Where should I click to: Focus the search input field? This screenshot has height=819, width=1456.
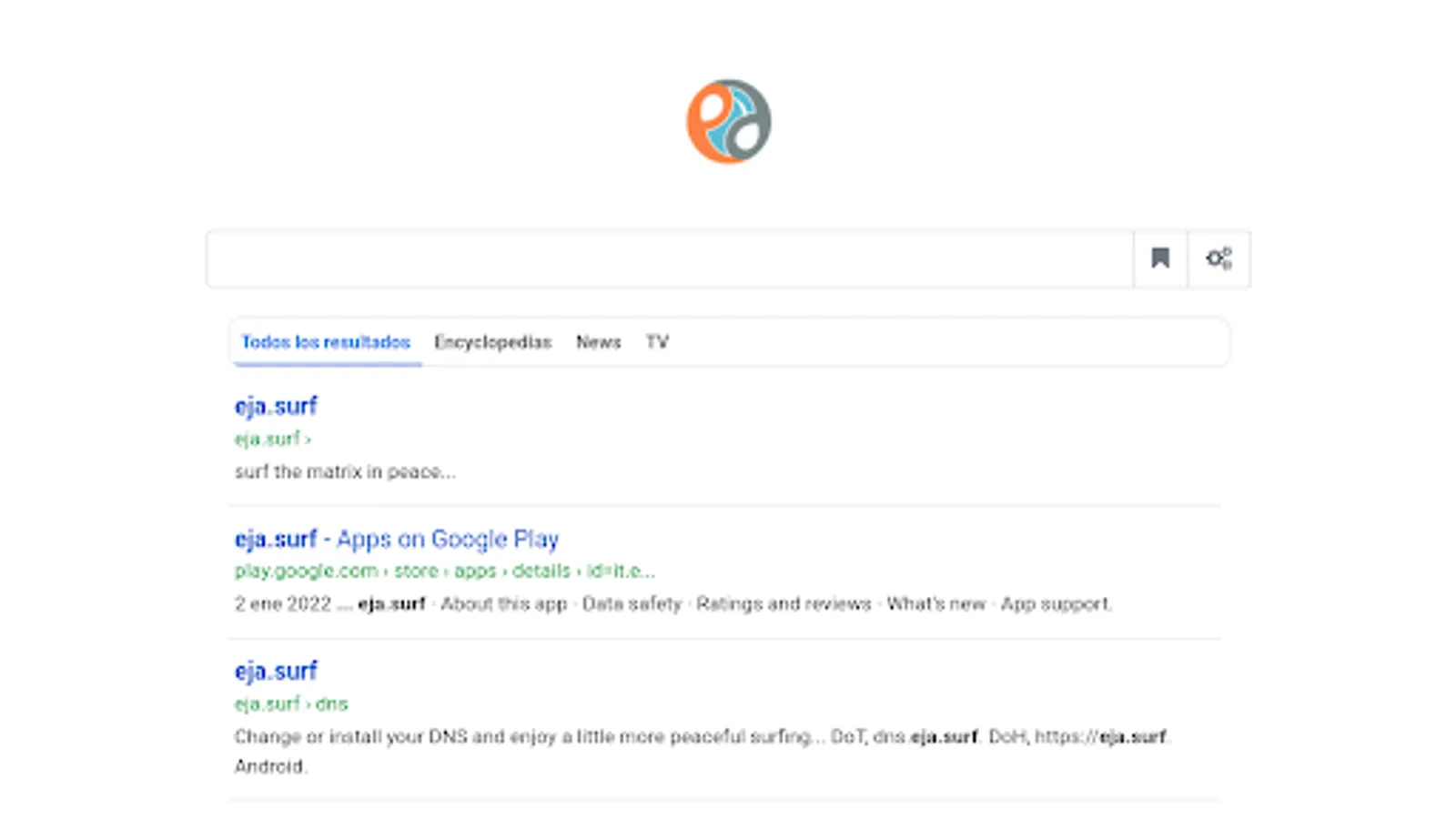click(670, 258)
